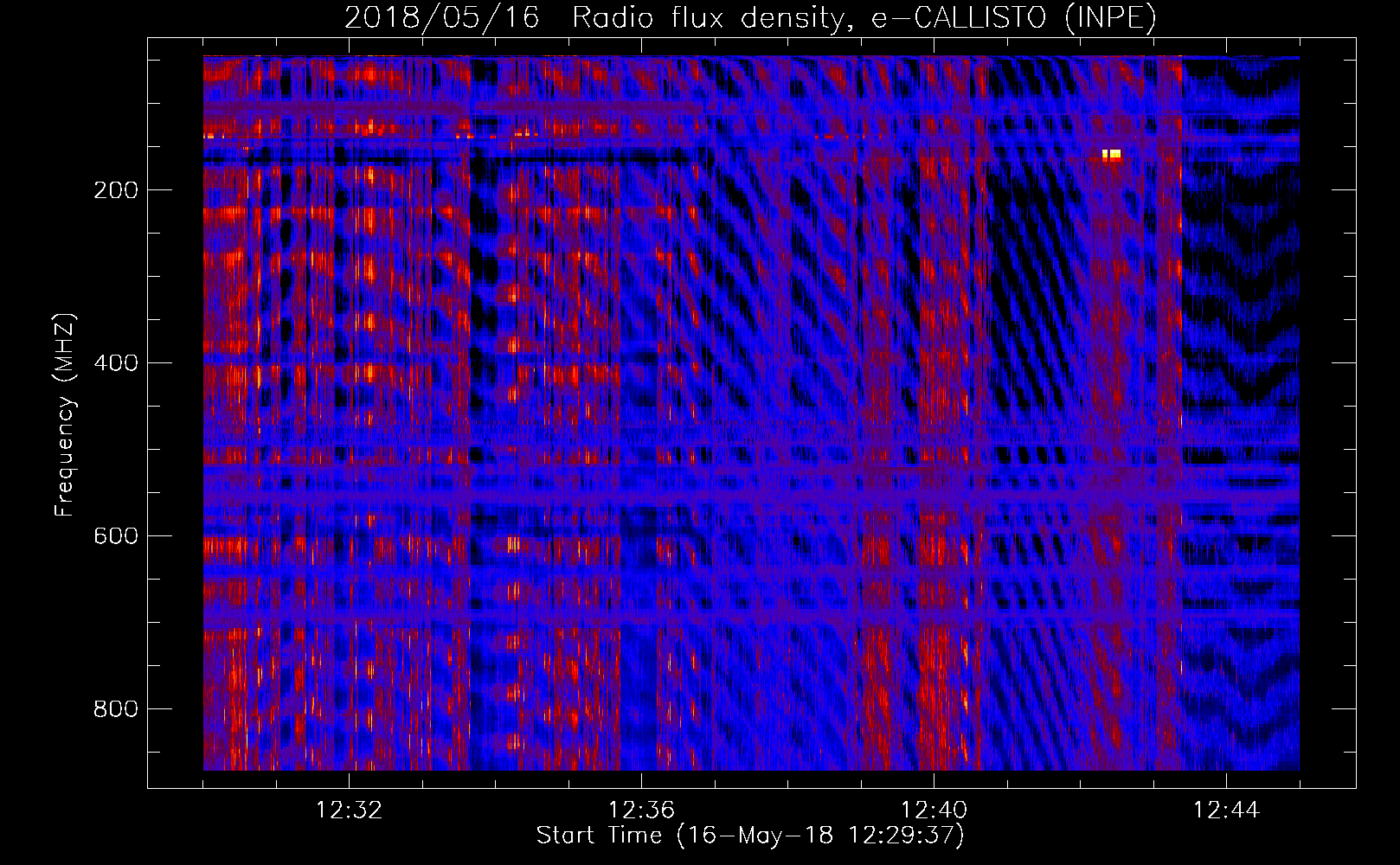Click the 400 frequency tick label

(x=116, y=363)
